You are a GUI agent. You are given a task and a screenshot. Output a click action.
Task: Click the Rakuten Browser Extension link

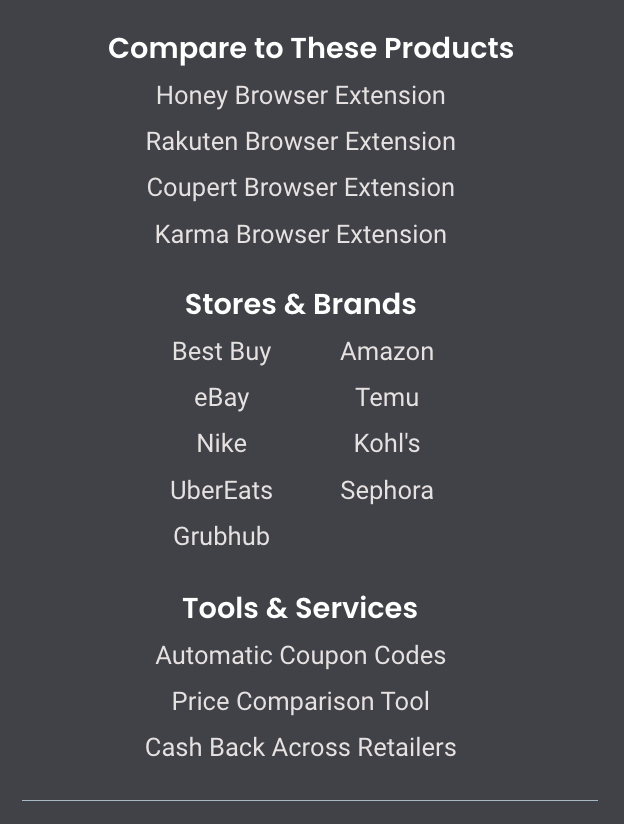pyautogui.click(x=301, y=142)
